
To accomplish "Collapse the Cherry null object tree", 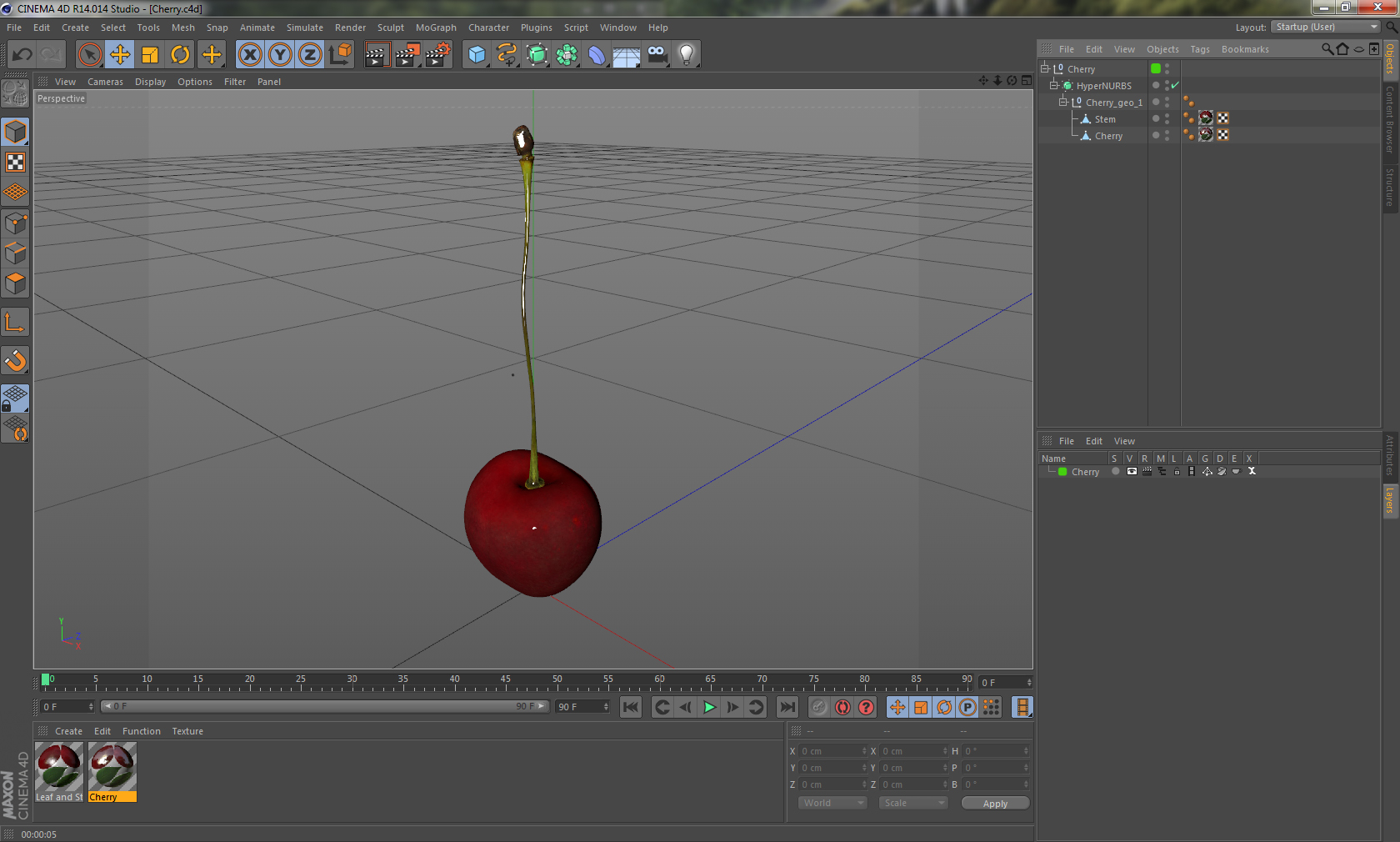I will 1045,68.
